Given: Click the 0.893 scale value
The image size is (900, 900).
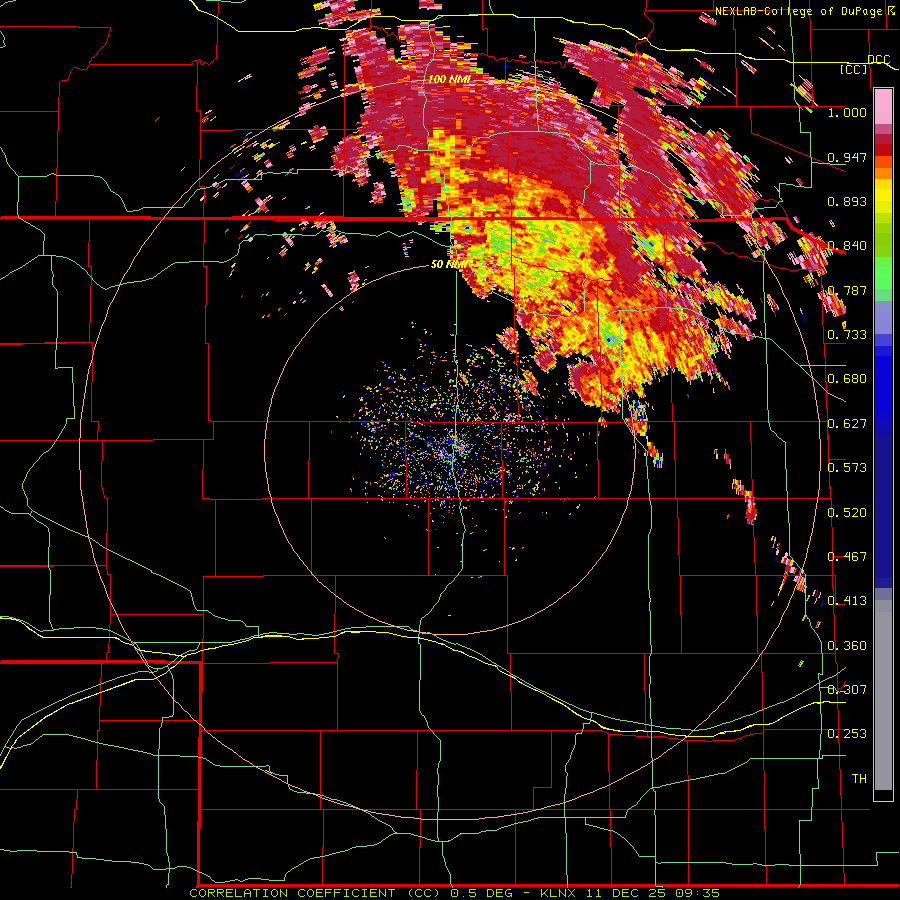Looking at the screenshot, I should (847, 201).
